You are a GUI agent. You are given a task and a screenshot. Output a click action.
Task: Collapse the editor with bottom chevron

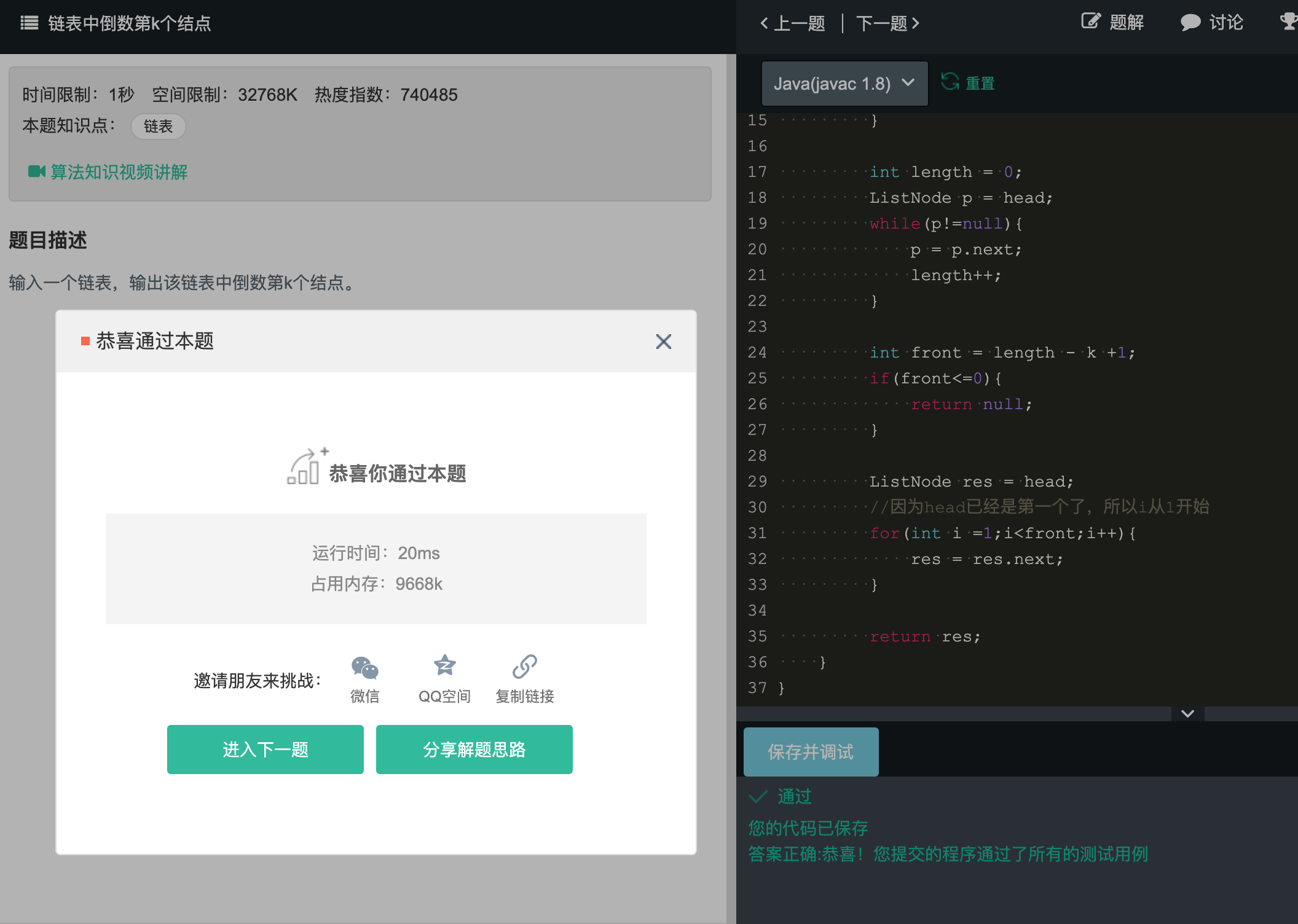point(1187,713)
